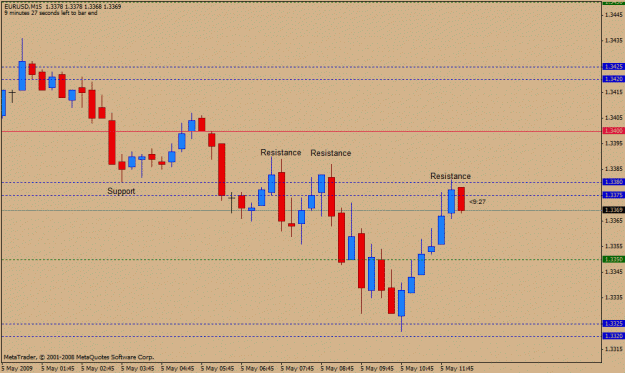Click the '5 May 08:45' time axis label
Viewport: 625px width, 373px height.
click(x=337, y=369)
